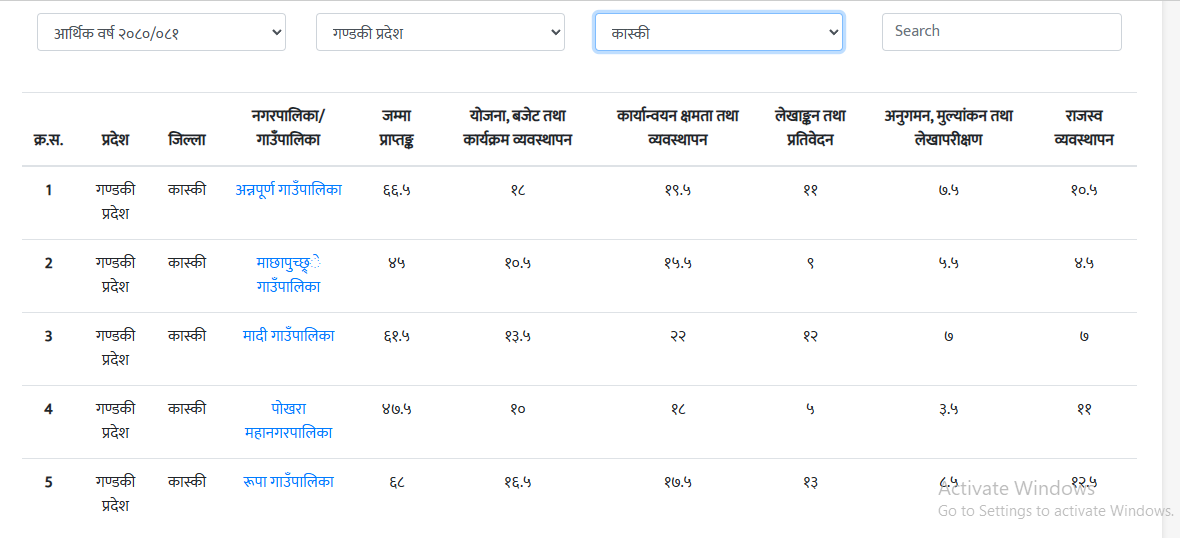This screenshot has width=1180, height=538.
Task: Click into the Search input field
Action: 1002,32
